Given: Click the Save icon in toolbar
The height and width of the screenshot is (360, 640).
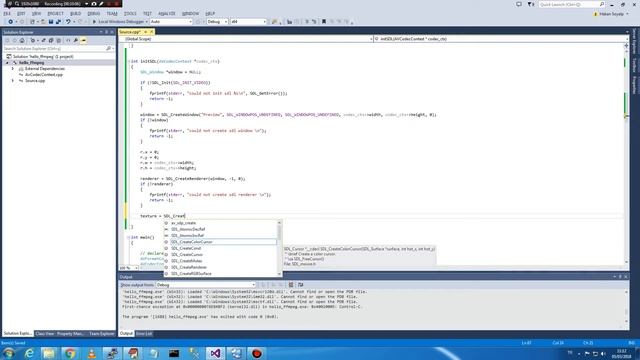Looking at the screenshot, I should tap(51, 22).
